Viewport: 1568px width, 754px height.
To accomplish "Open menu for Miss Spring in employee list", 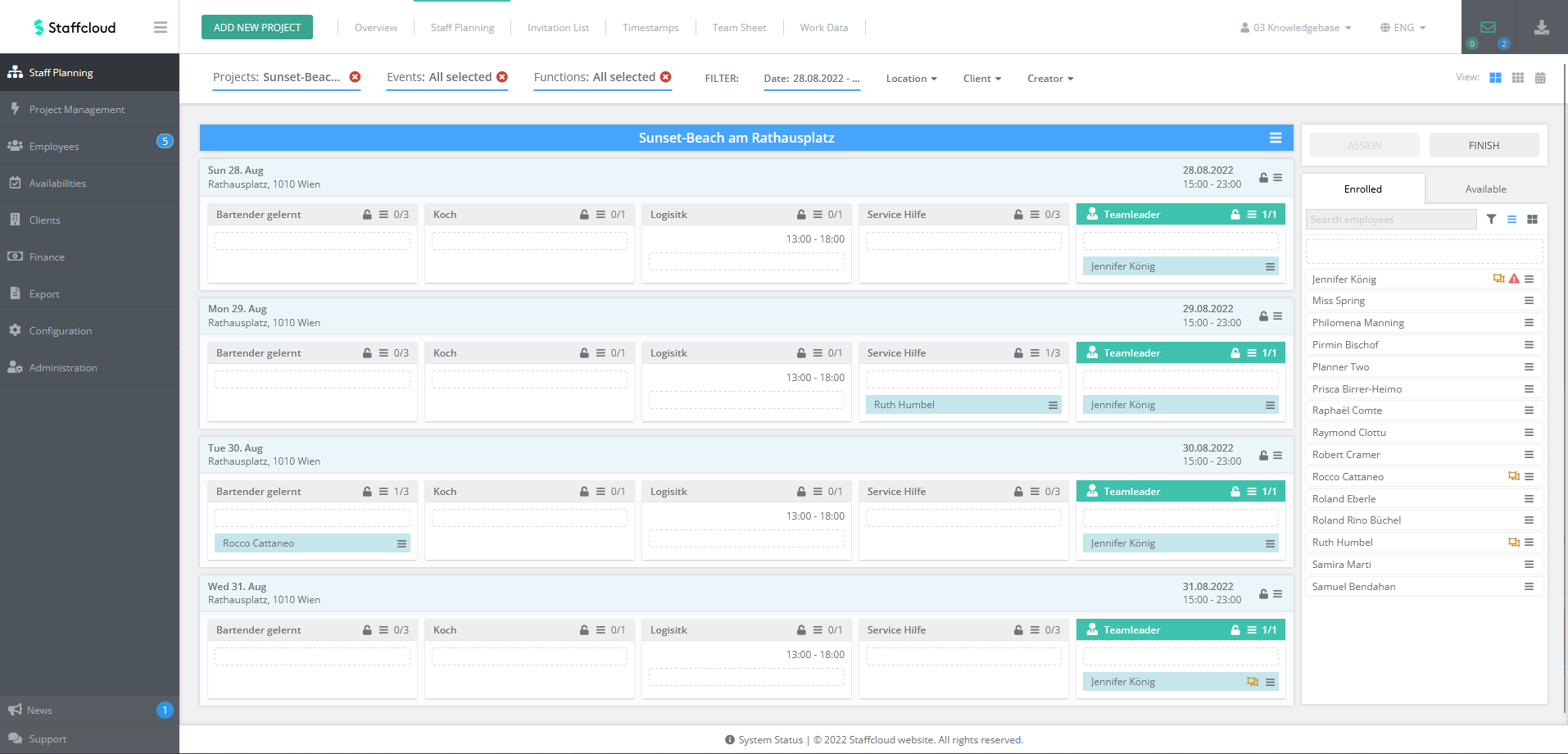I will [x=1529, y=301].
